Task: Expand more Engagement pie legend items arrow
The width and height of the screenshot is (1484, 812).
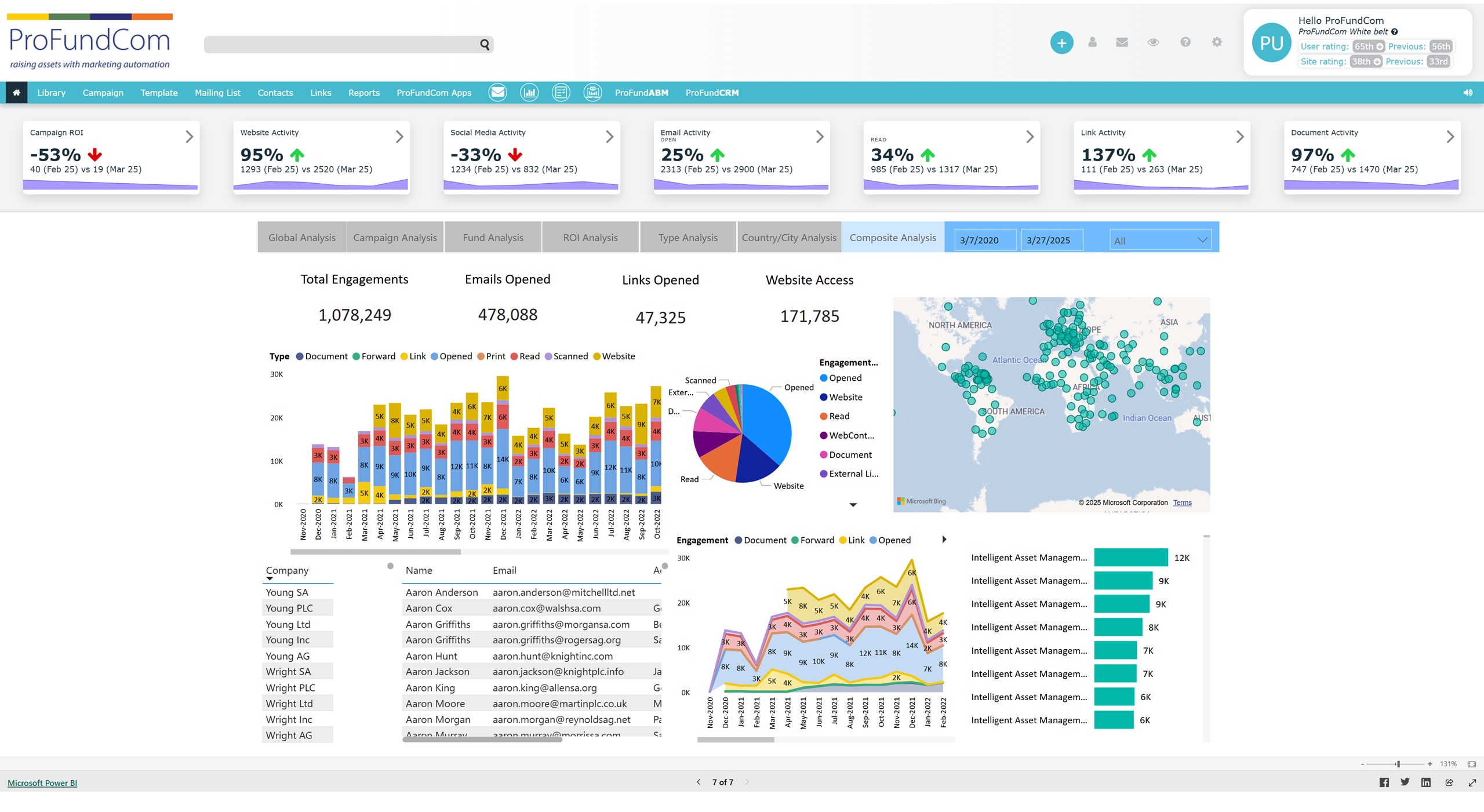Action: [x=853, y=505]
